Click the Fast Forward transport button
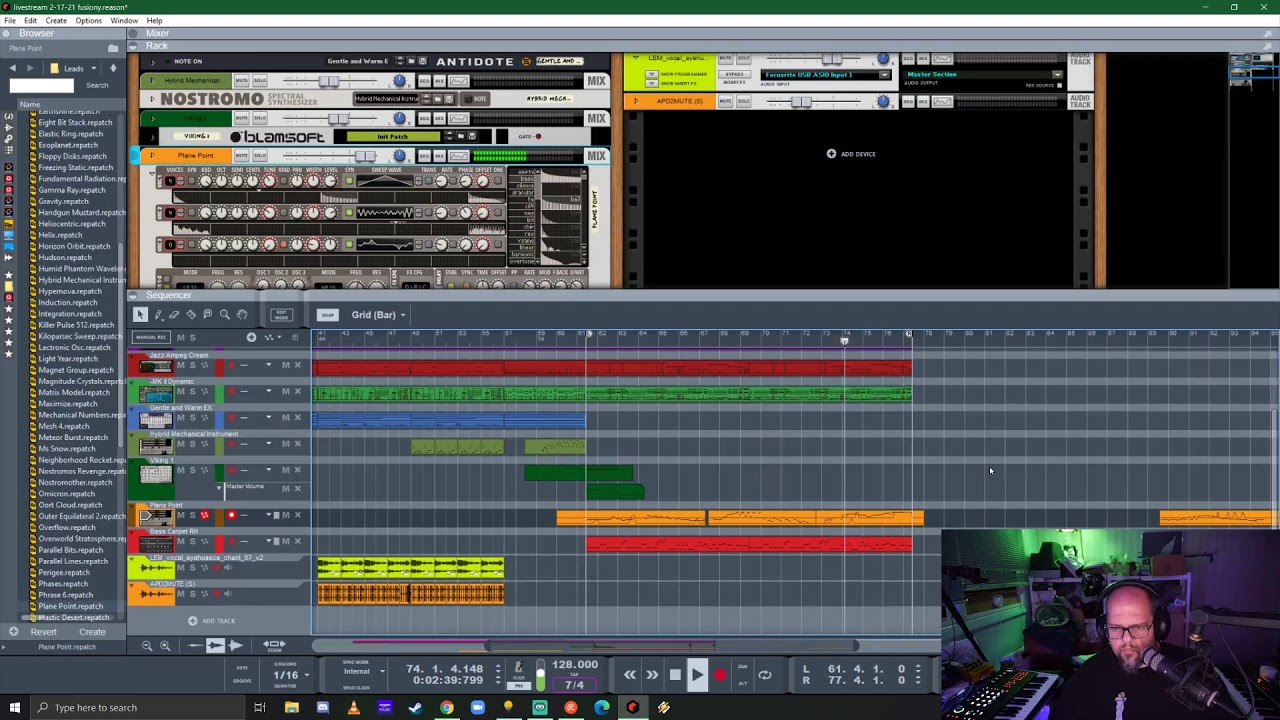1280x720 pixels. tap(652, 675)
